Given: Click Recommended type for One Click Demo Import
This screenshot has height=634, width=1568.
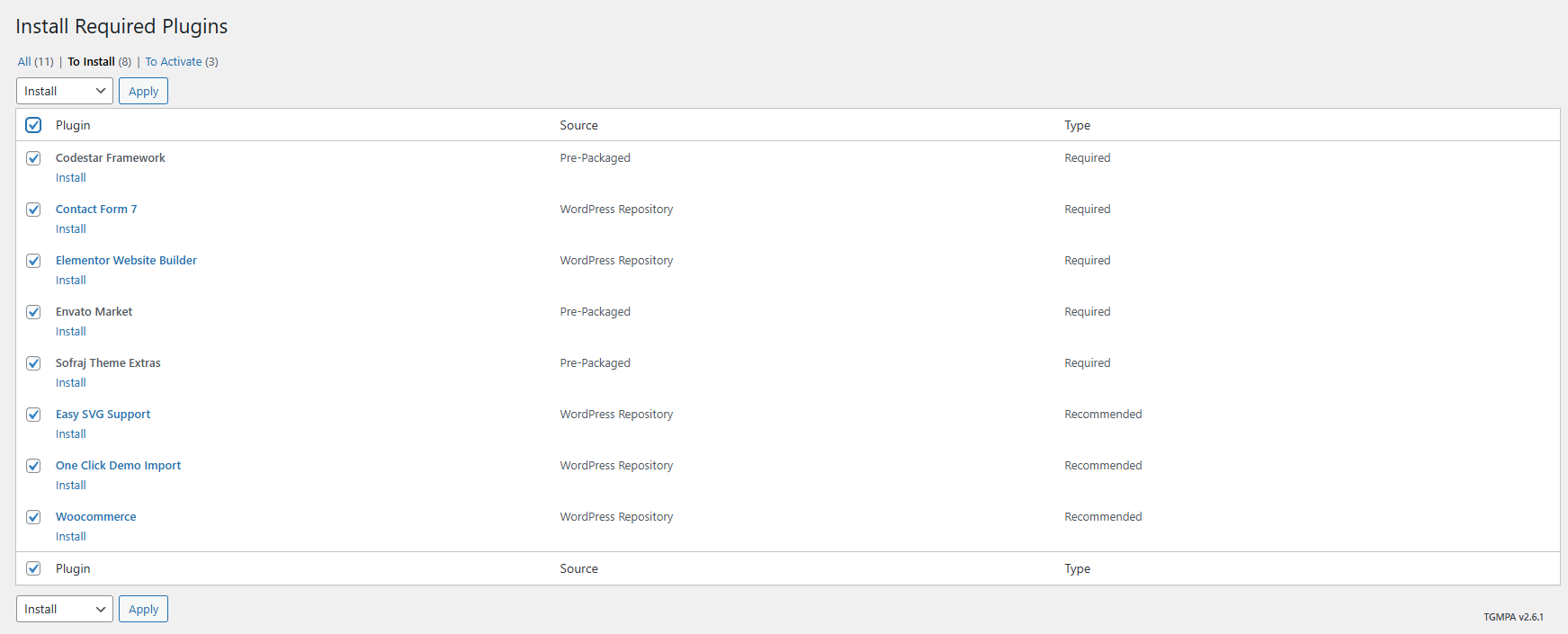Looking at the screenshot, I should pos(1103,466).
